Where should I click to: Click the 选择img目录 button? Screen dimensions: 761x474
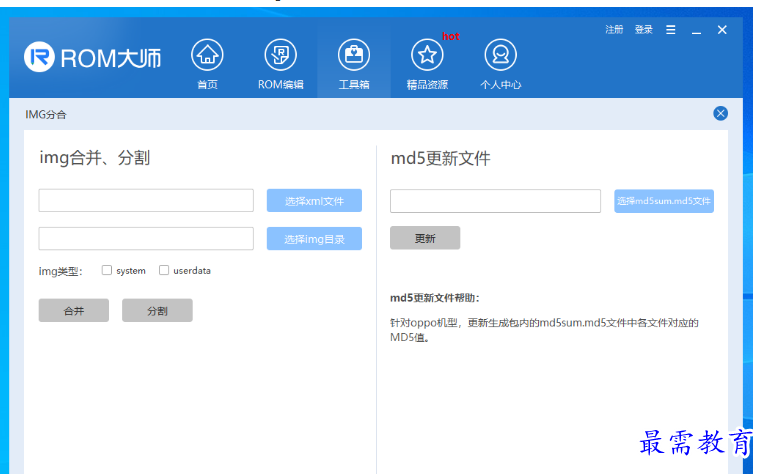pos(314,239)
